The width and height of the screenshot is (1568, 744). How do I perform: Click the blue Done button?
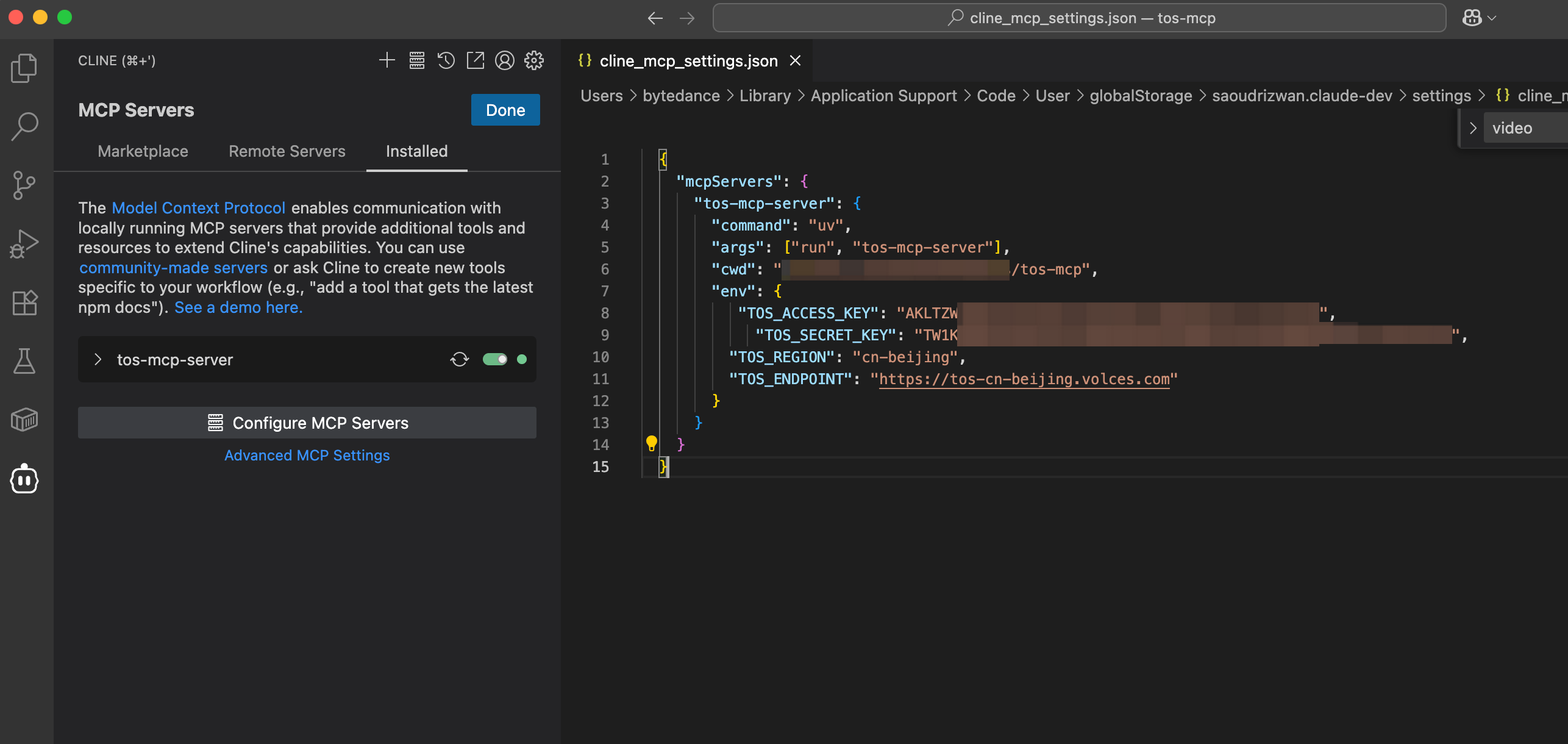tap(505, 110)
